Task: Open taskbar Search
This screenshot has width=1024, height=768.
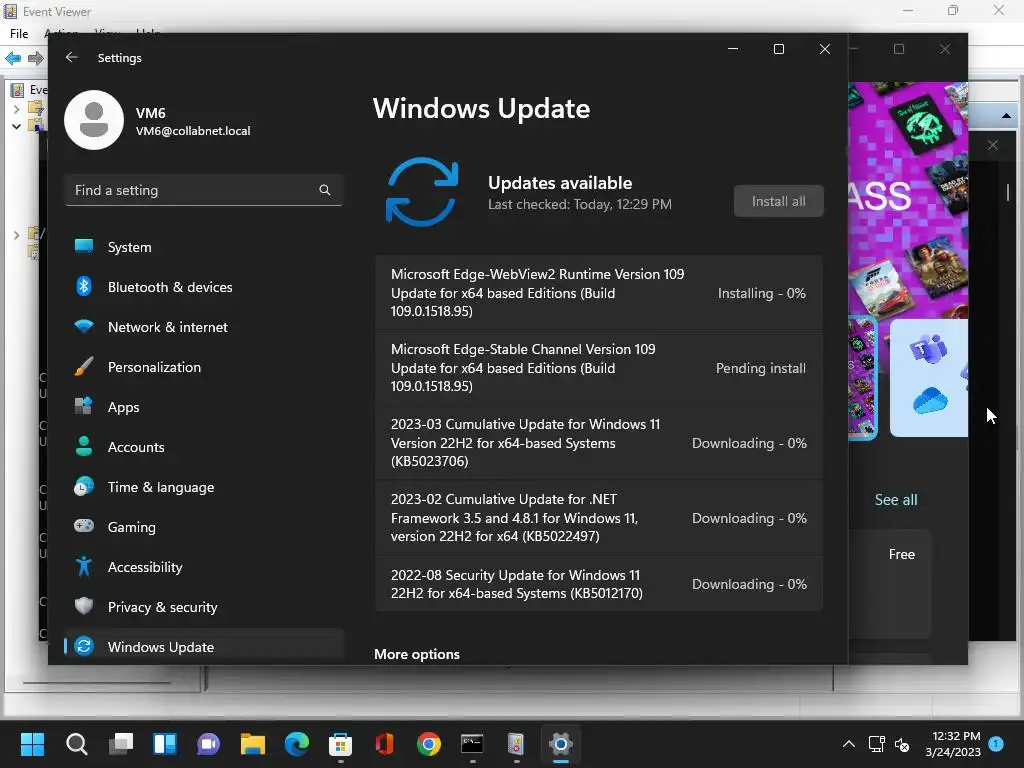Action: [x=76, y=744]
